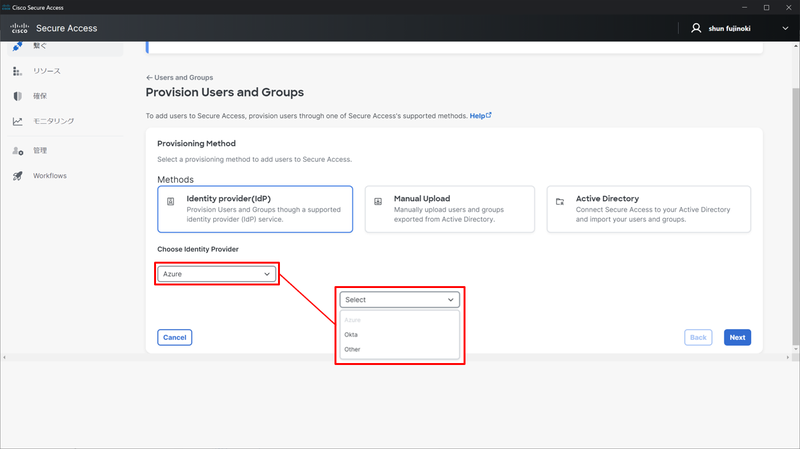This screenshot has height=449, width=800.
Task: Click the Identity provider card icon
Action: 171,202
